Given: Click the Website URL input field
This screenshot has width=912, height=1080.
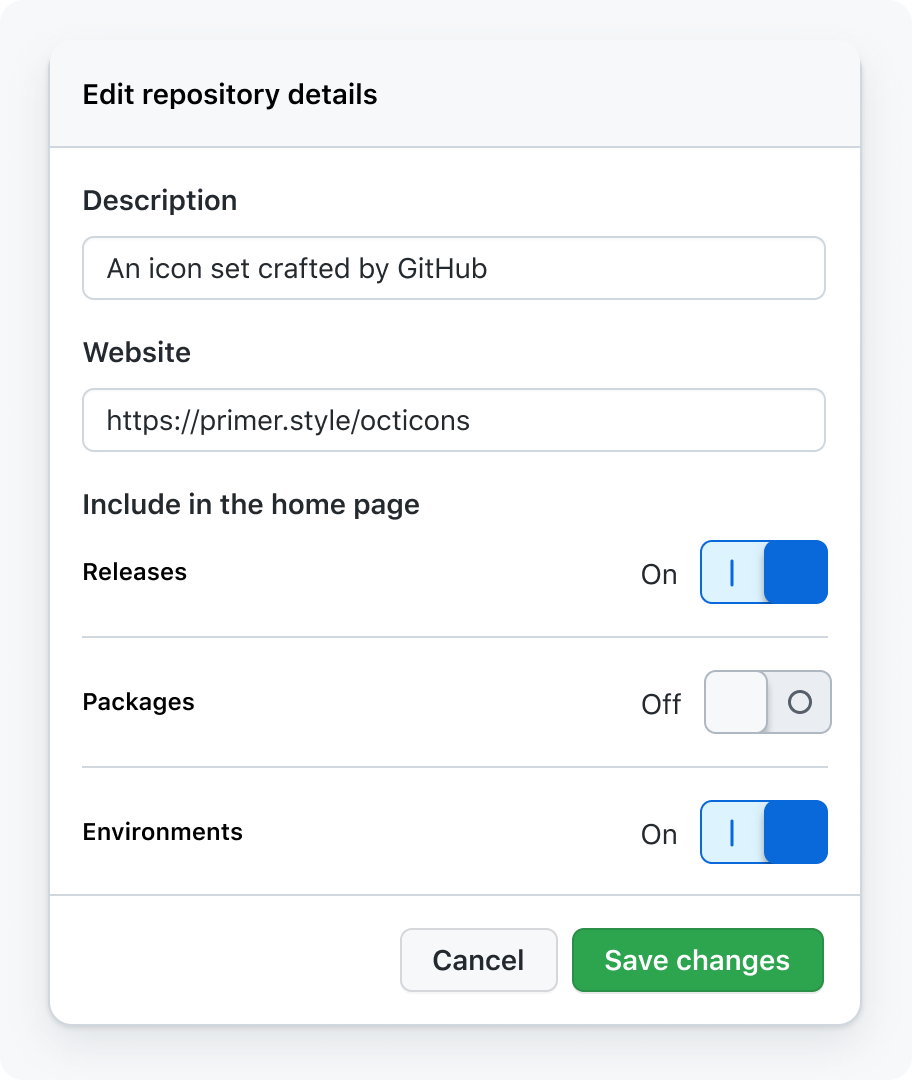Looking at the screenshot, I should pos(454,420).
